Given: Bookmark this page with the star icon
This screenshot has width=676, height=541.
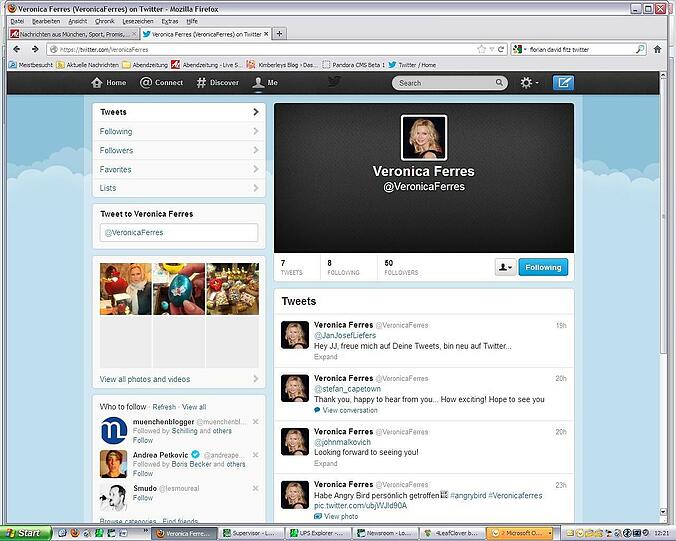Looking at the screenshot, I should coord(482,49).
